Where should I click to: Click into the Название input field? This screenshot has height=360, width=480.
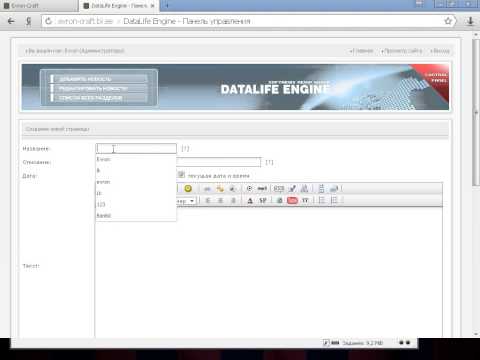coord(136,148)
